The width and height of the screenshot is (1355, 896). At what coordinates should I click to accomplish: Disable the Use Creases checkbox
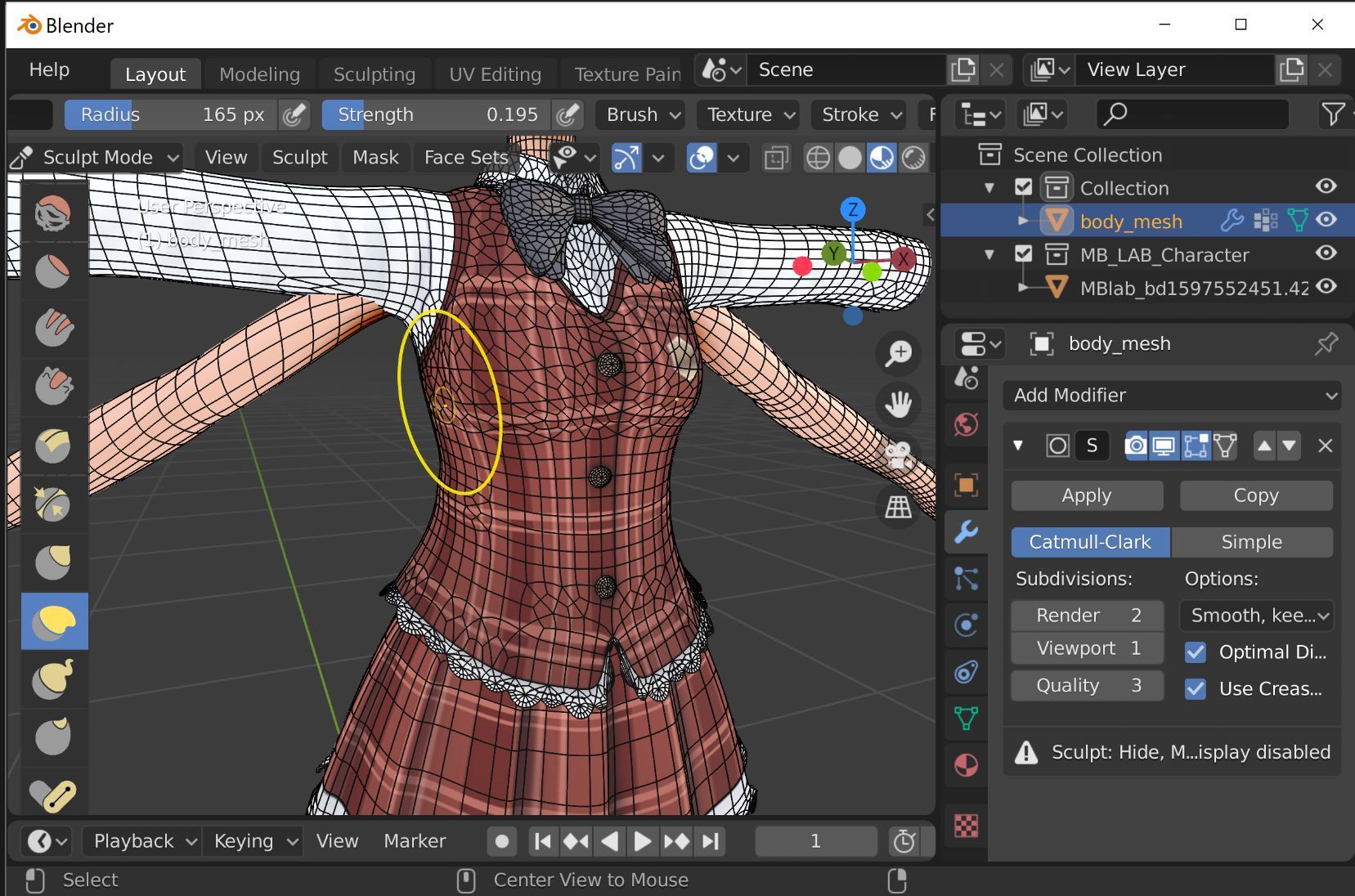(1196, 689)
